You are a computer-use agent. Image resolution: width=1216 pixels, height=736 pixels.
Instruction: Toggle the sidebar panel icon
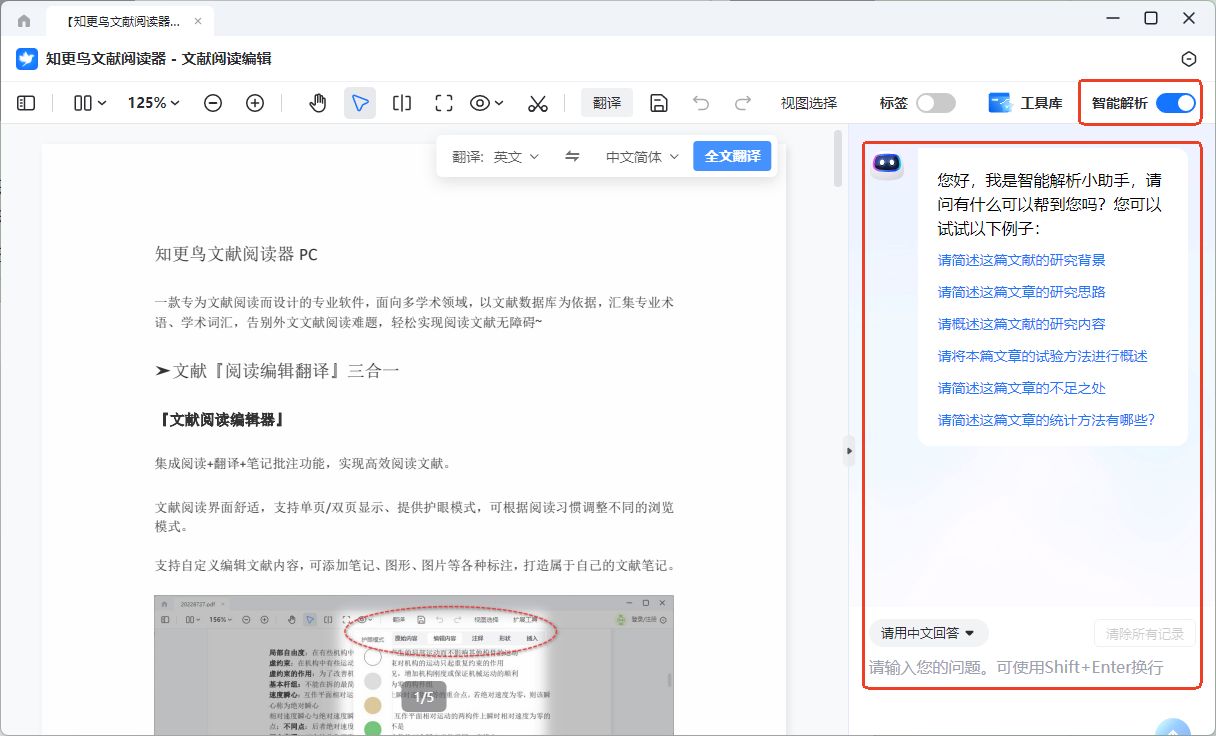(x=27, y=103)
